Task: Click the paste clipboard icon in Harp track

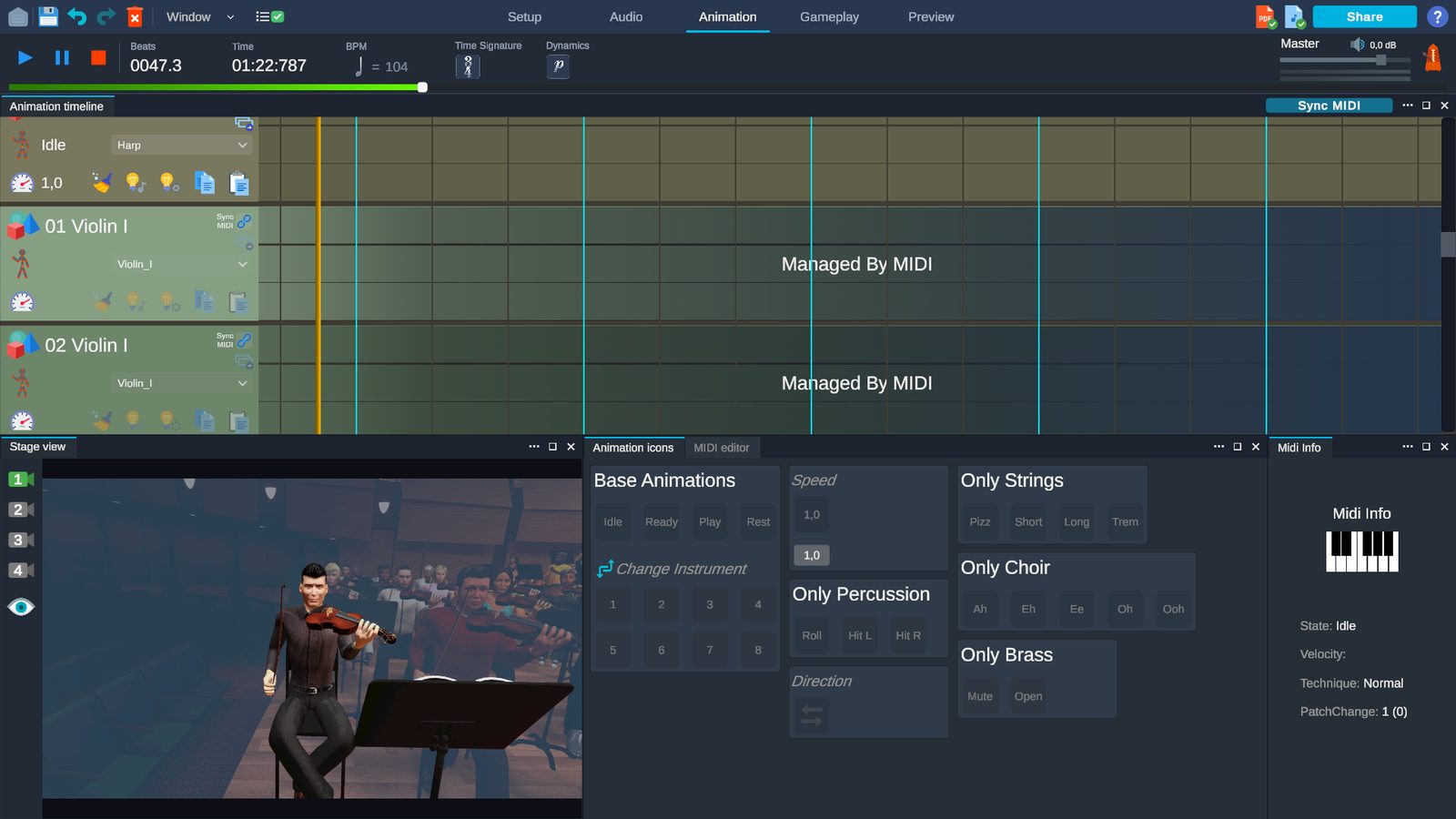Action: [238, 183]
